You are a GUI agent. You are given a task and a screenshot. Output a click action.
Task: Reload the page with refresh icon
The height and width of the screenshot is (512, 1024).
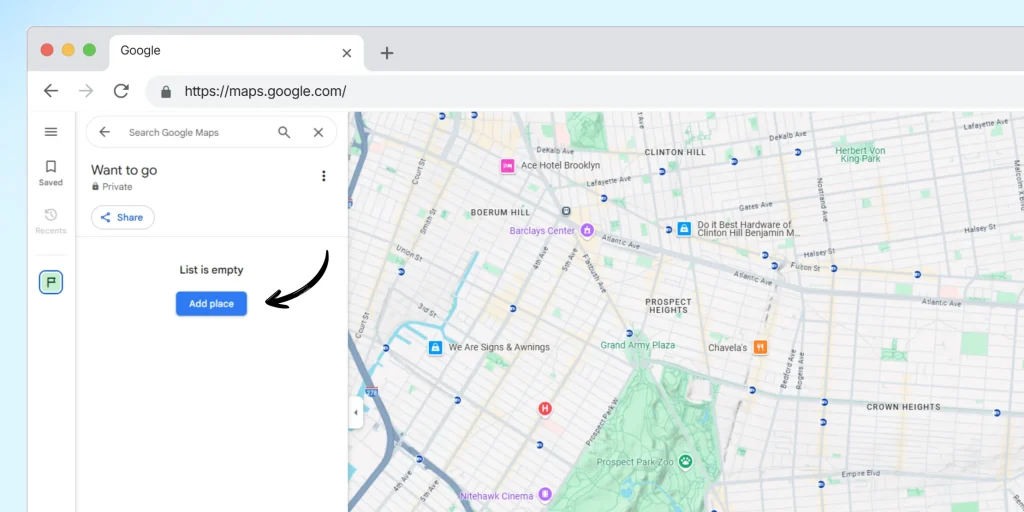point(121,91)
